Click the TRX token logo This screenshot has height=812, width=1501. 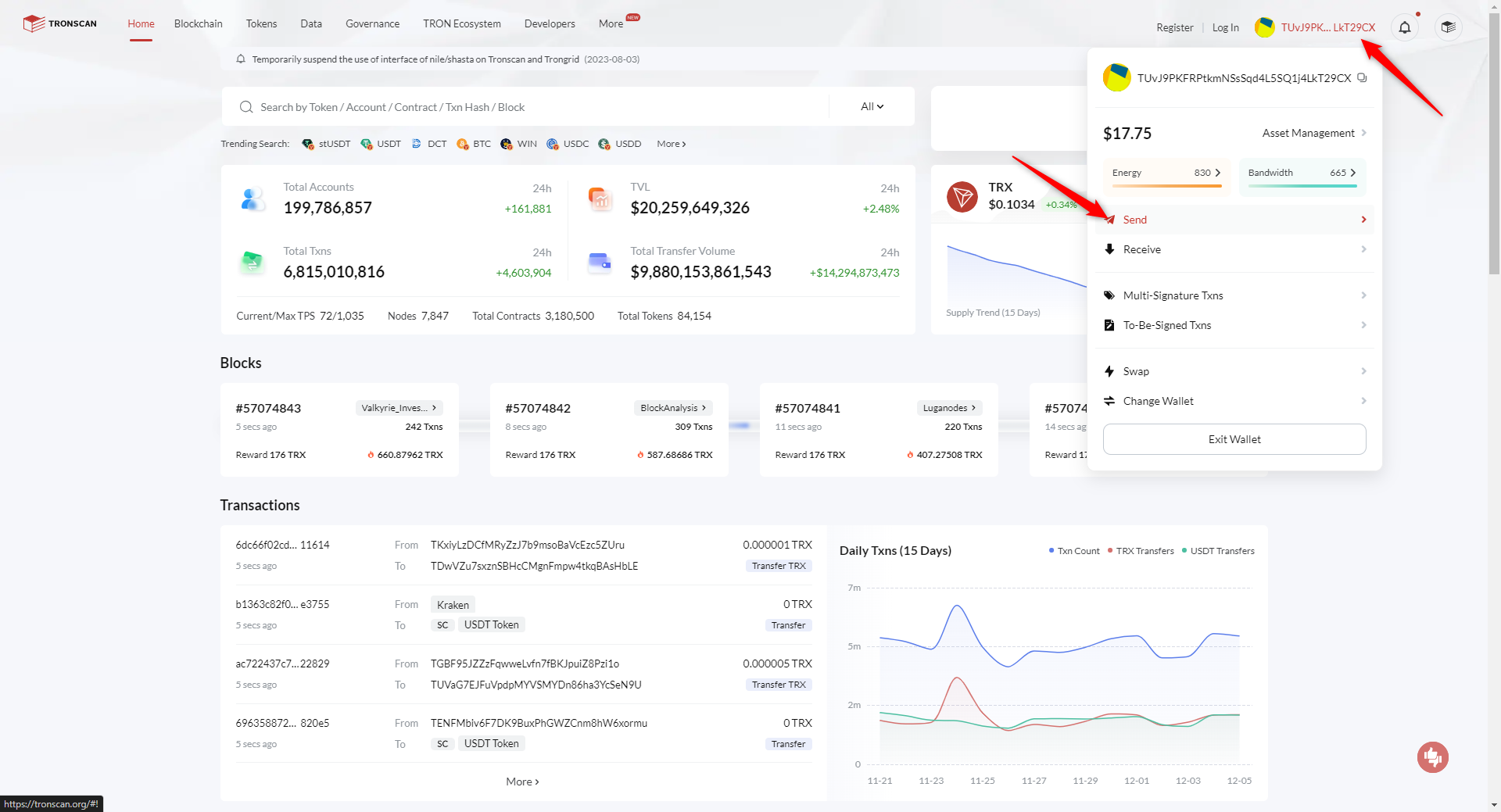tap(962, 196)
